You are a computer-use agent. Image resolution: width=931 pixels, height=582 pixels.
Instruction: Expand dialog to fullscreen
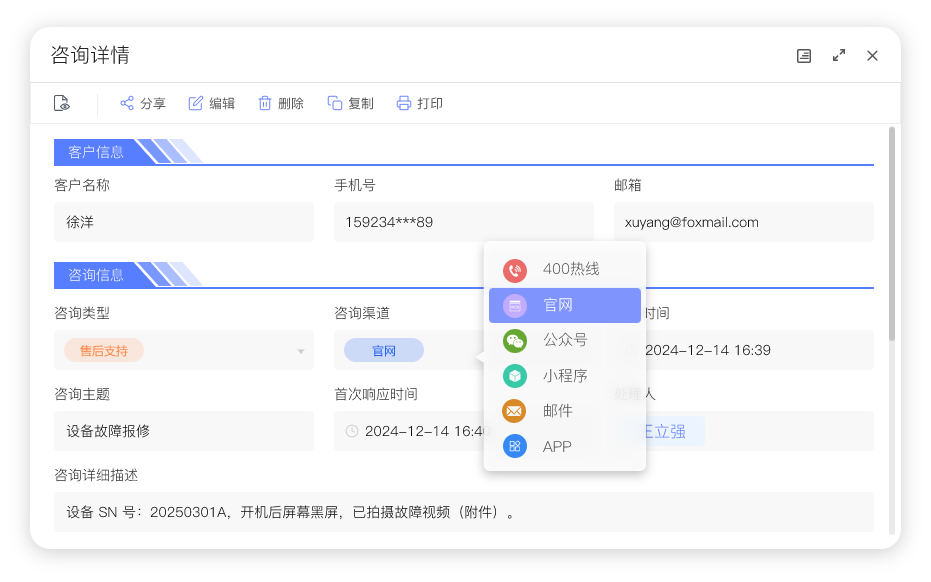[839, 55]
